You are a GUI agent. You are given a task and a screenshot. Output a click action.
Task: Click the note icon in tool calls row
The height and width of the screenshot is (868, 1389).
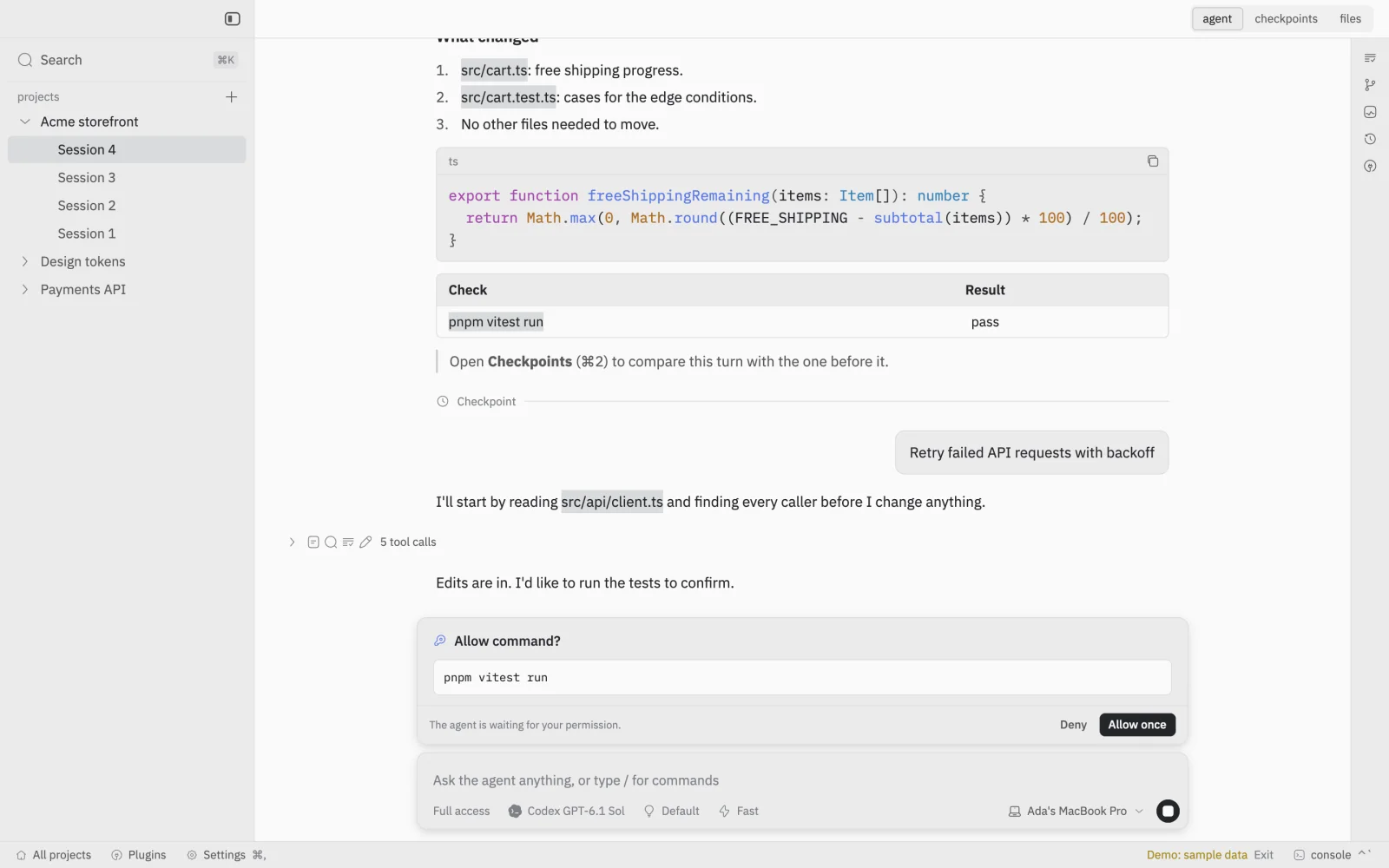[x=313, y=542]
